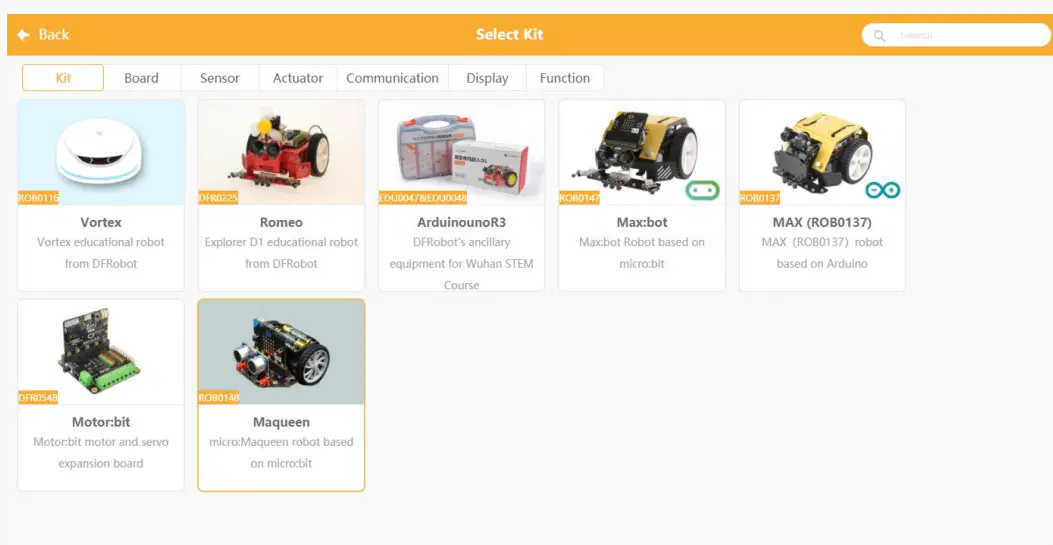Image resolution: width=1053 pixels, height=545 pixels.
Task: Select the MAX (ROB0137) robot thumbnail
Action: [822, 152]
